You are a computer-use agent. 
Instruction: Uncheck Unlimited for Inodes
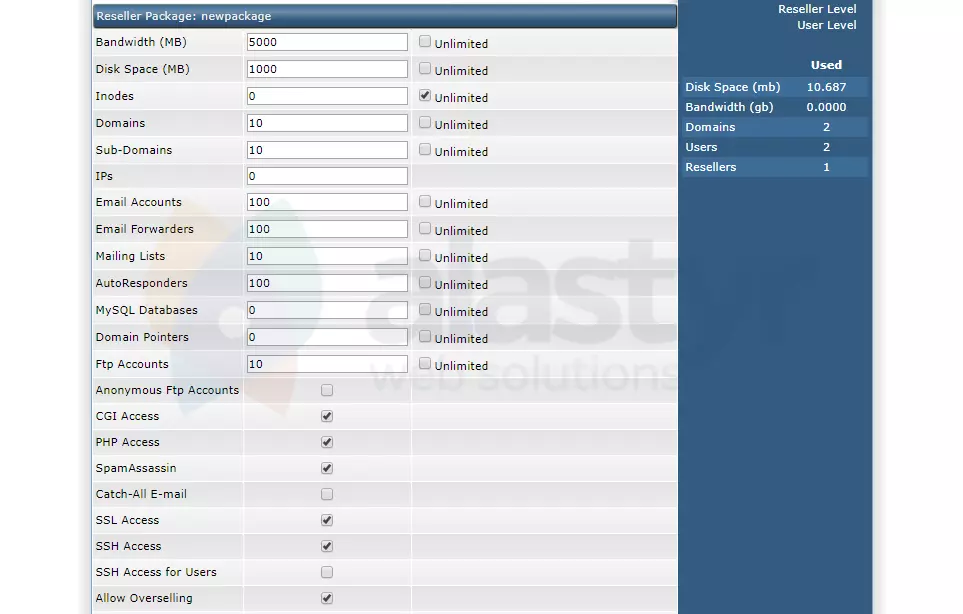[x=424, y=95]
